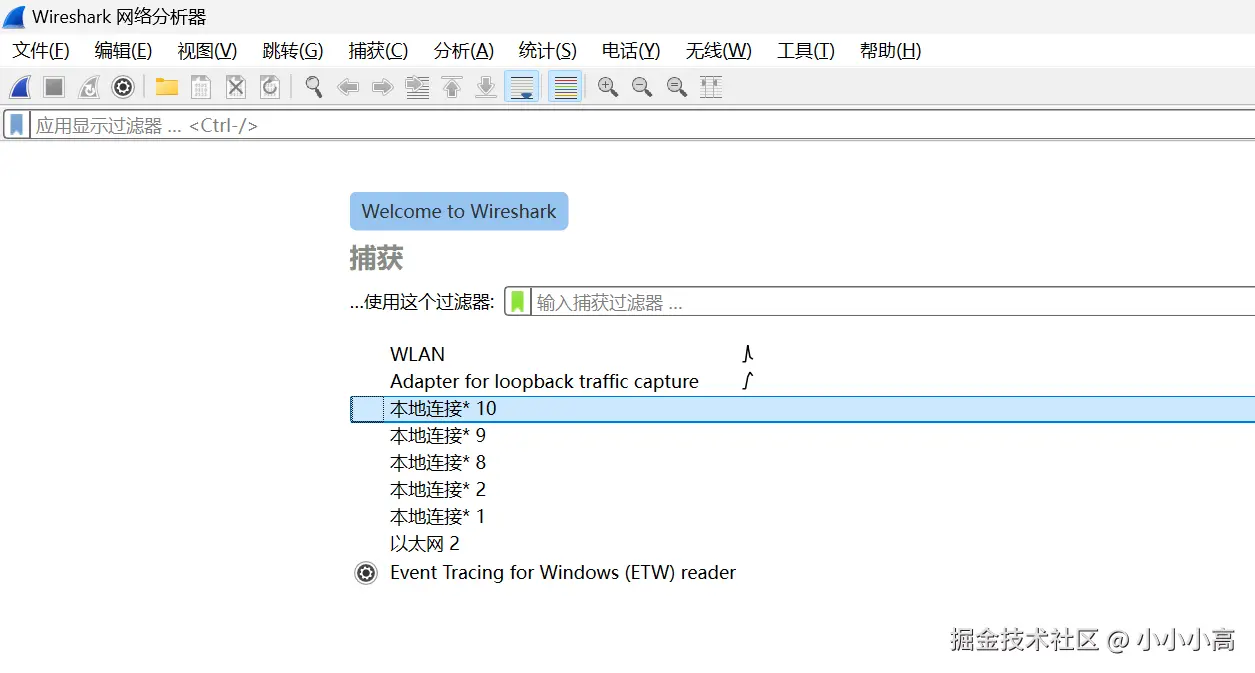
Task: Restart the current capture icon
Action: pos(89,88)
